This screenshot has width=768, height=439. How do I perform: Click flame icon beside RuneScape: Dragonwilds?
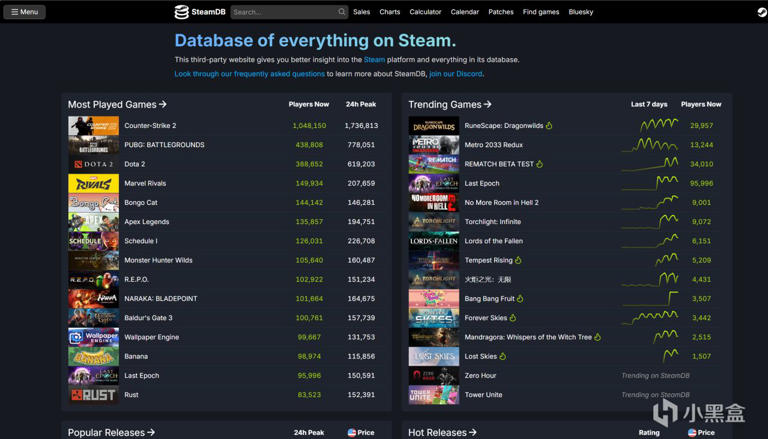coord(549,125)
